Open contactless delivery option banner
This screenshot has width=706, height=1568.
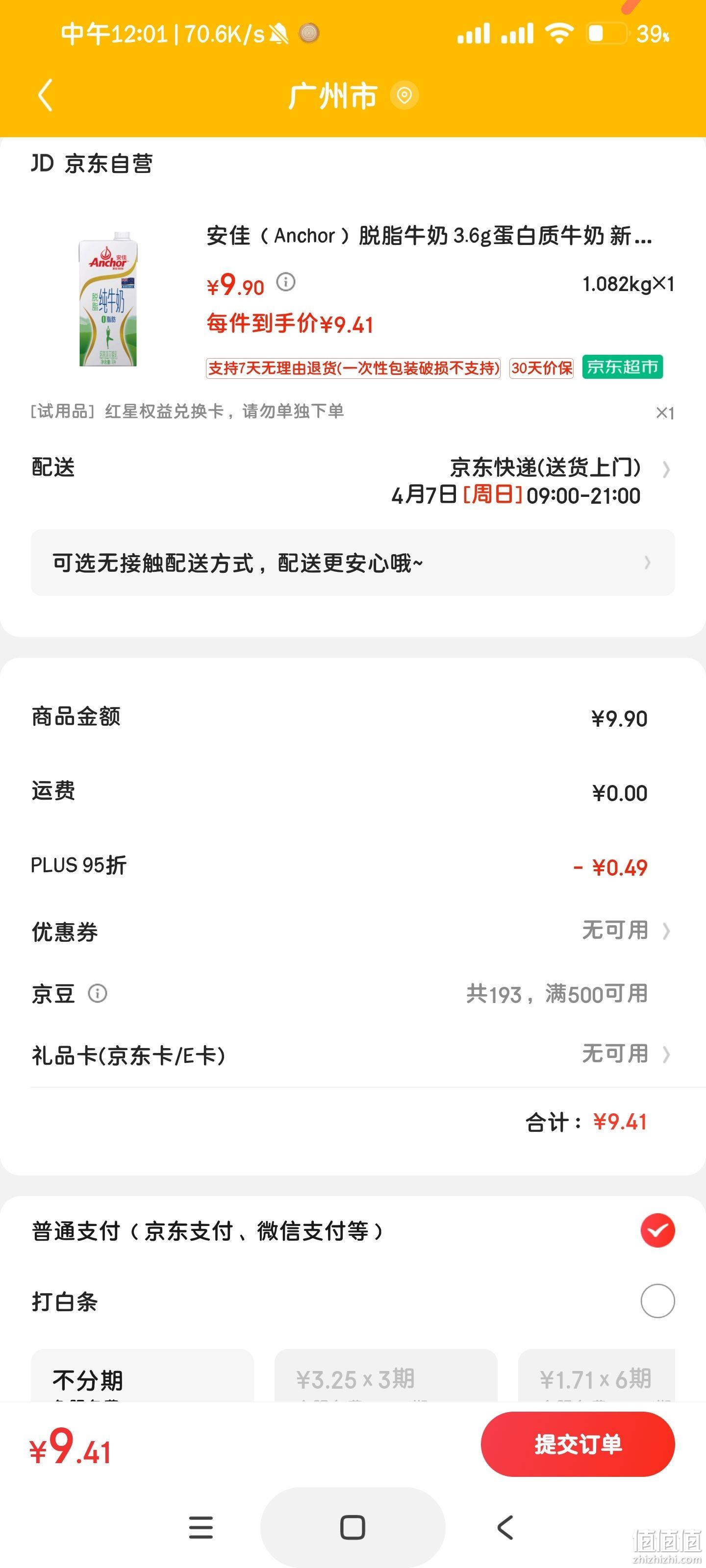point(353,563)
